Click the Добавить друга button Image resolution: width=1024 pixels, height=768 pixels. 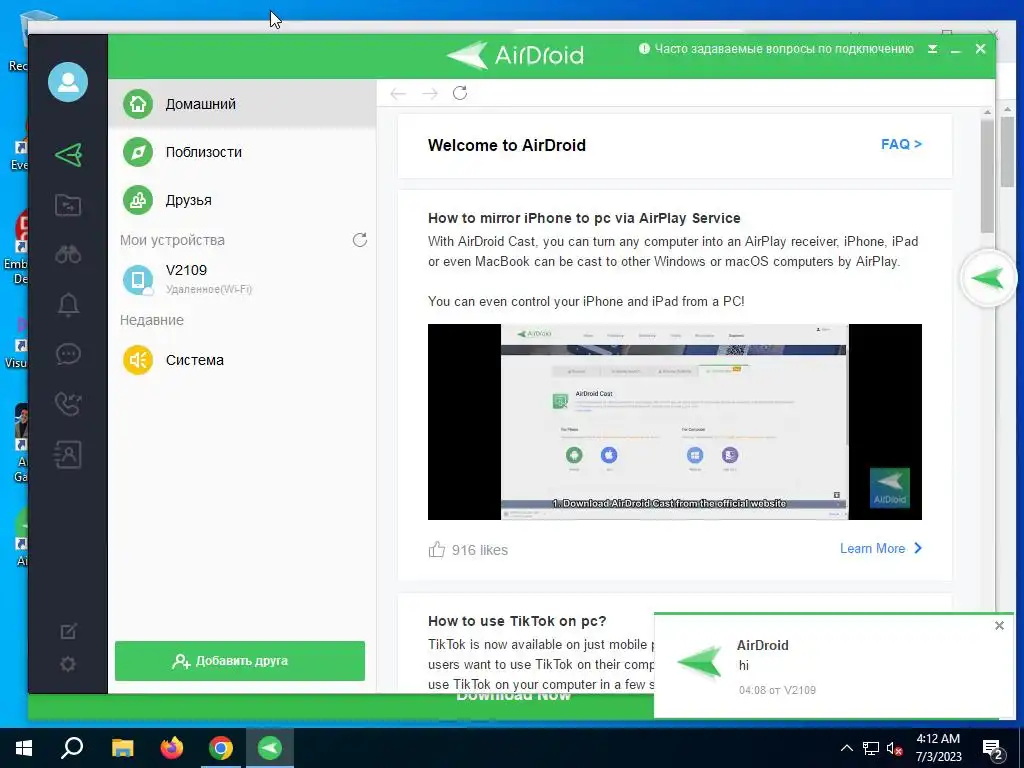(240, 661)
